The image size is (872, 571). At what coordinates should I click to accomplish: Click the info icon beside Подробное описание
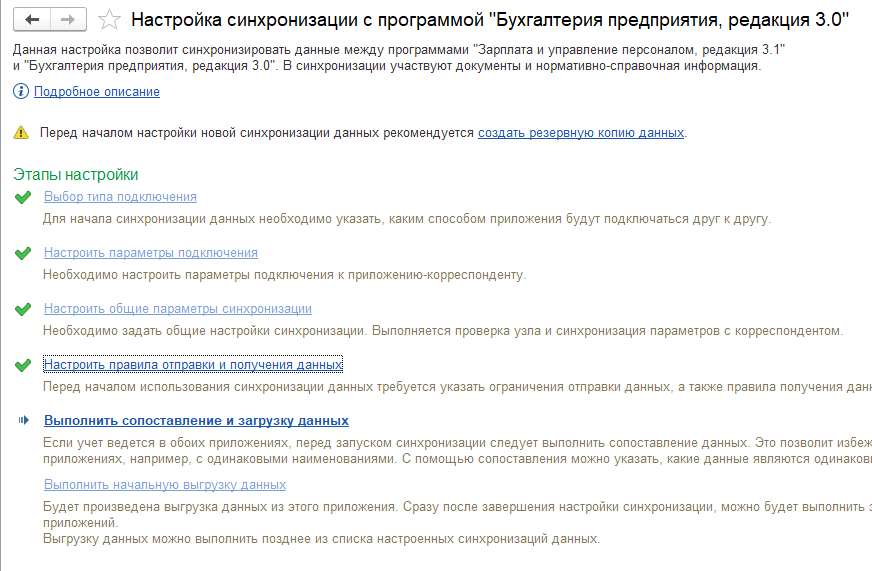(x=21, y=91)
